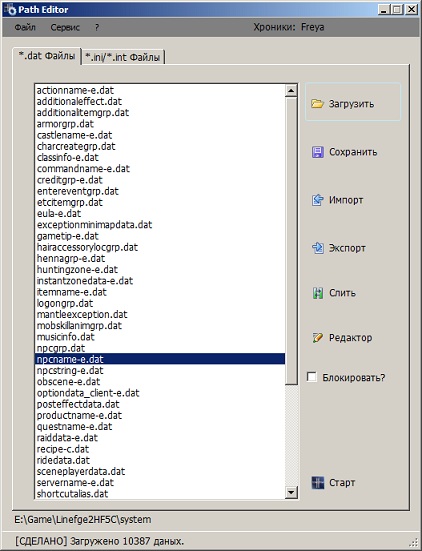Click the floppy disk icon beside Сохранить
The width and height of the screenshot is (422, 551).
click(x=318, y=152)
